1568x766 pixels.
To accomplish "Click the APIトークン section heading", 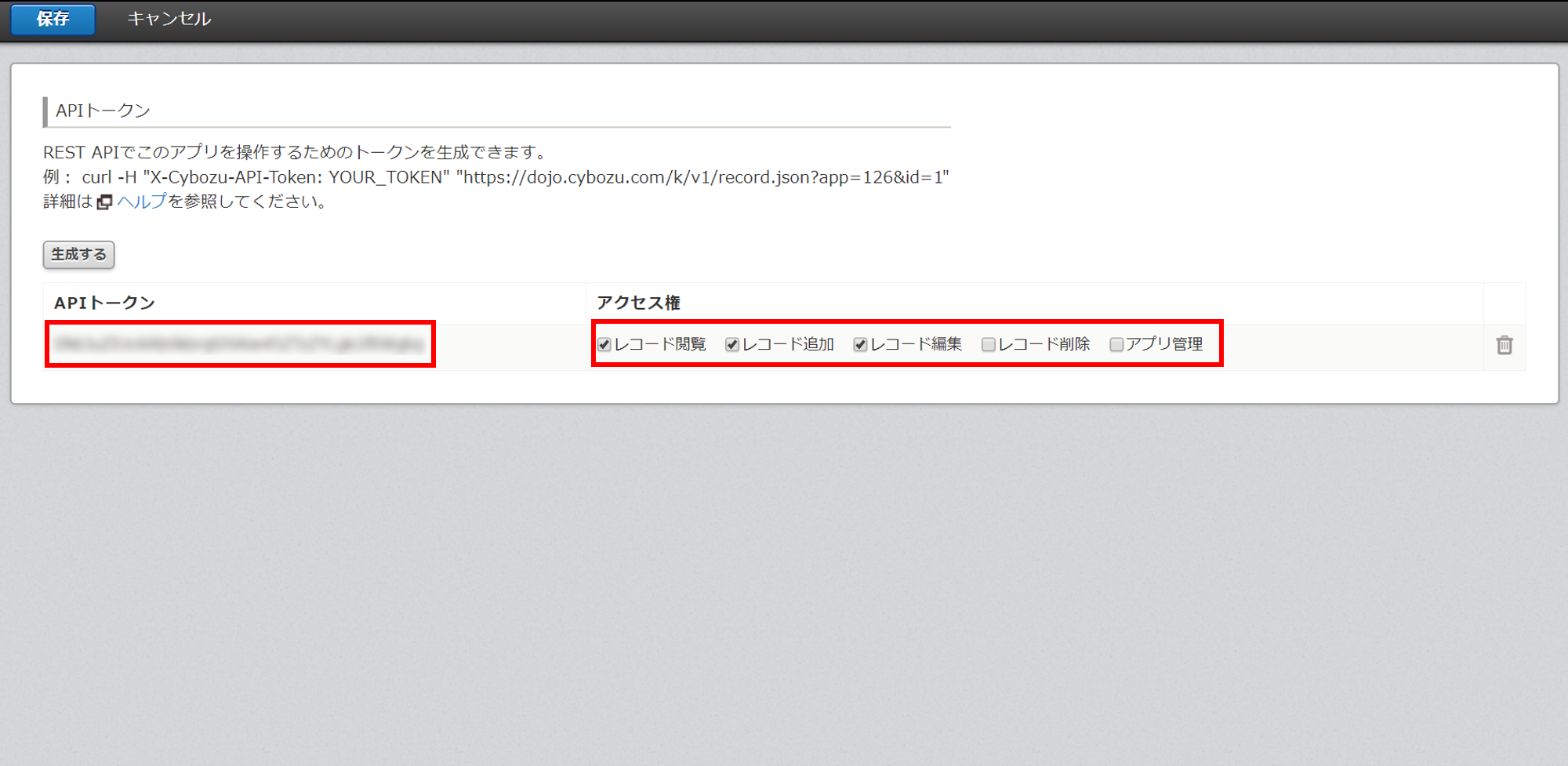I will coord(103,111).
